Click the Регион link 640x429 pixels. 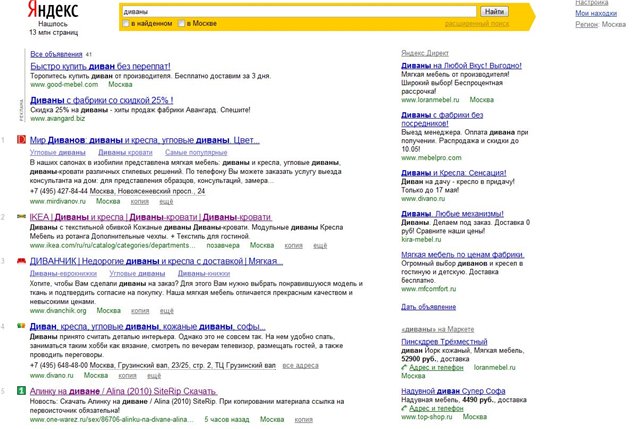(587, 24)
